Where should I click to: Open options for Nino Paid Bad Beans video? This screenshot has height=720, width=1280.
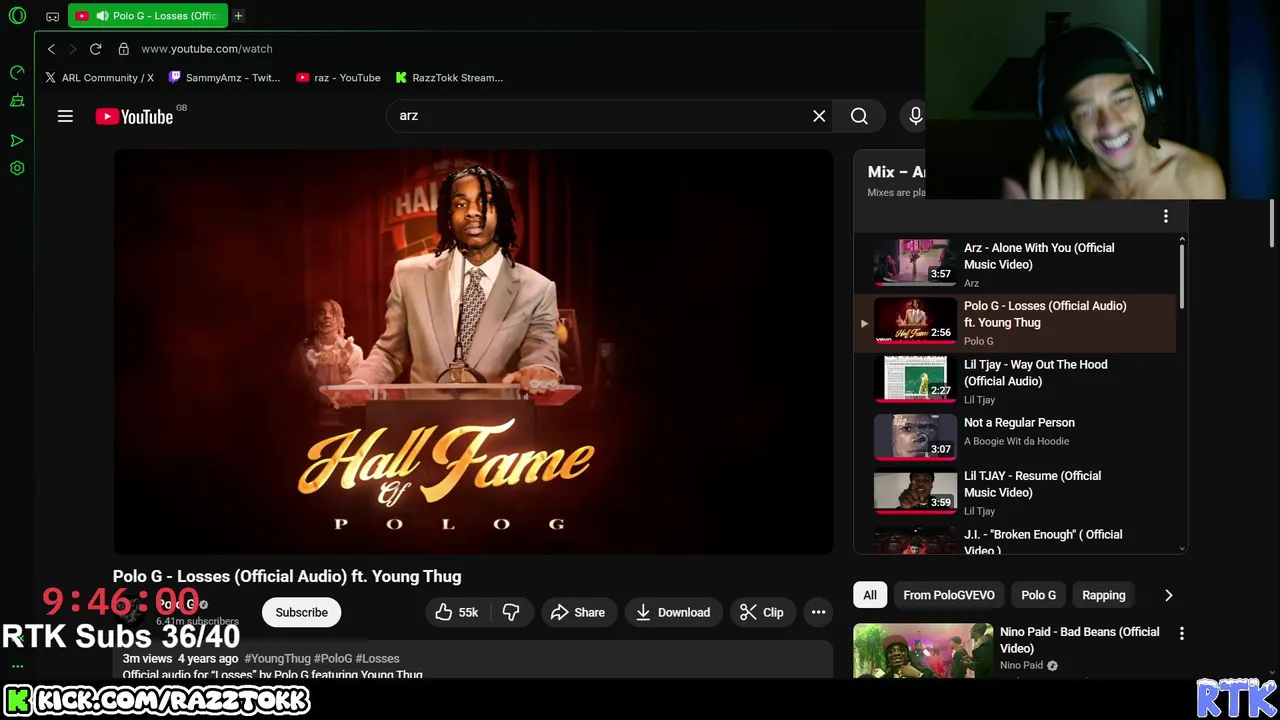click(1181, 633)
